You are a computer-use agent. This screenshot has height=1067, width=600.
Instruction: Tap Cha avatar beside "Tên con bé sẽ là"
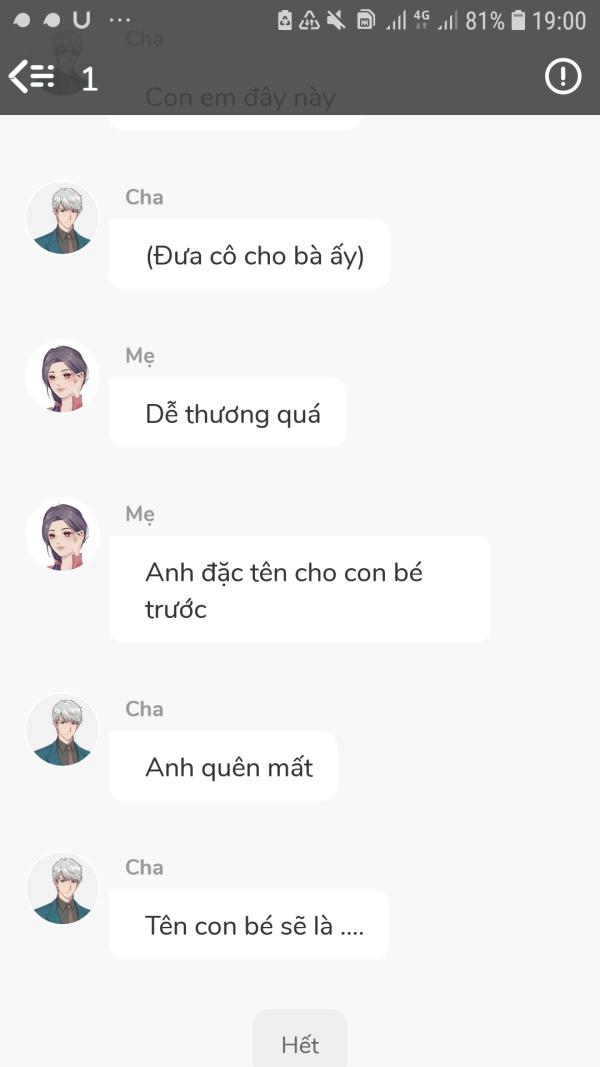(62, 889)
